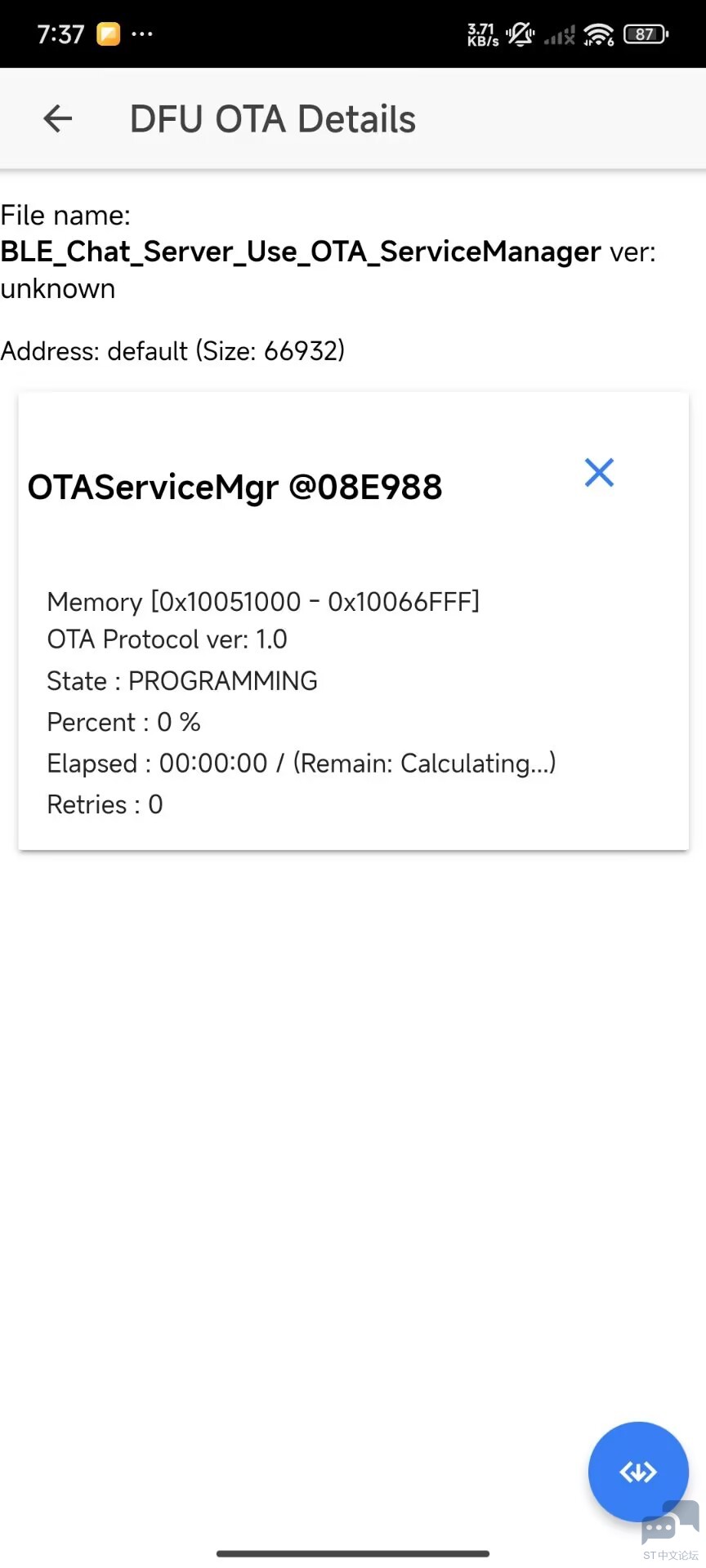Viewport: 706px width, 1568px height.
Task: Tap the Address default Size 66932 line
Action: (x=172, y=351)
